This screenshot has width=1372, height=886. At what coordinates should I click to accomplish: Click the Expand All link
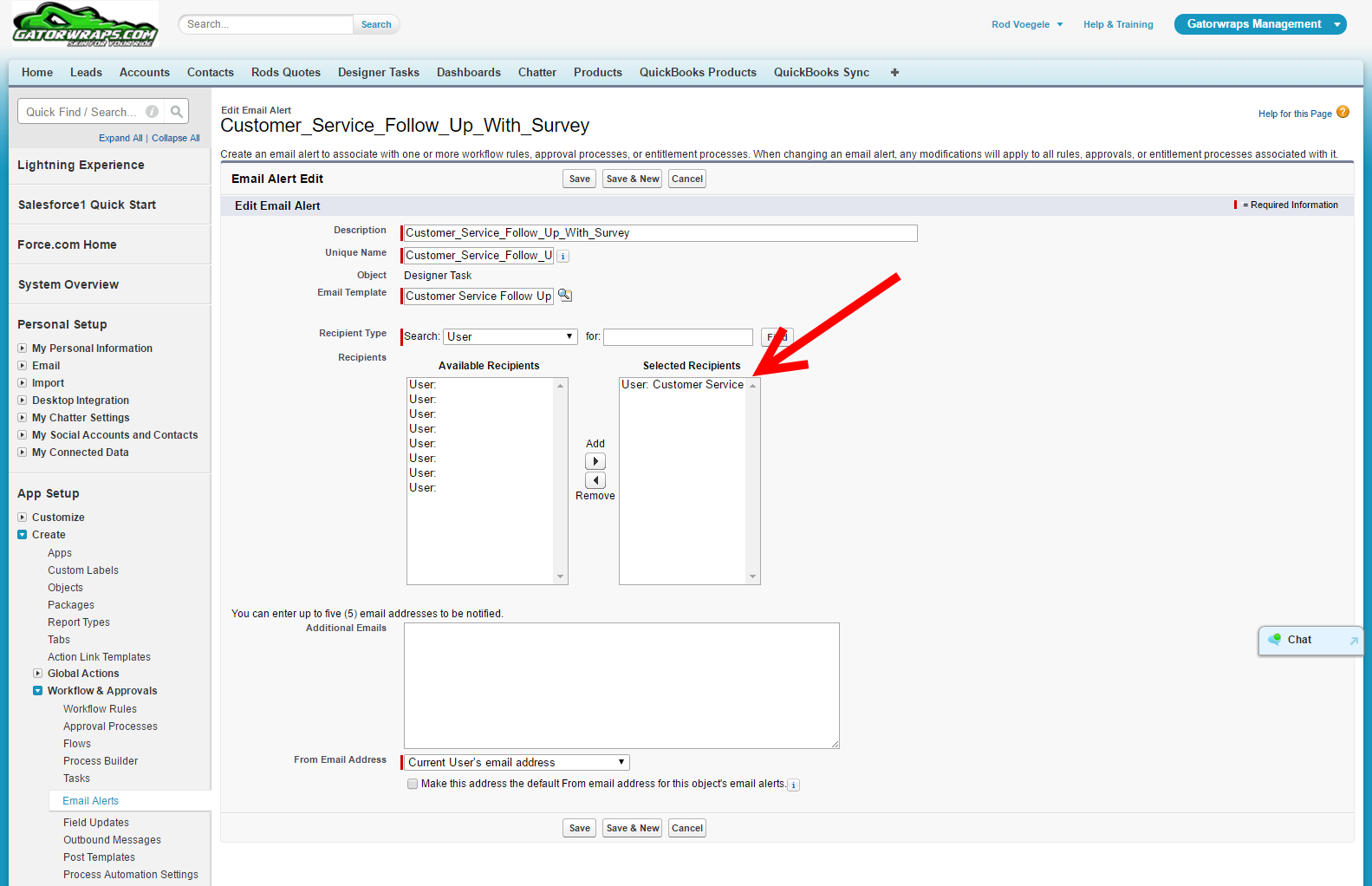[x=120, y=138]
